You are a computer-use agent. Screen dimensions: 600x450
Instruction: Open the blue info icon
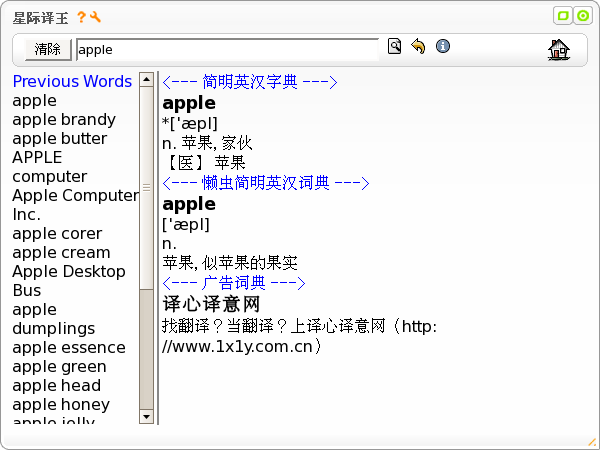click(443, 46)
